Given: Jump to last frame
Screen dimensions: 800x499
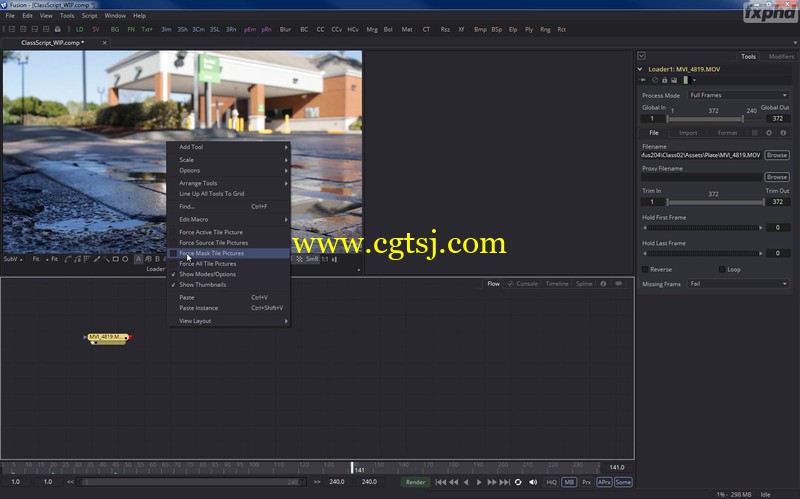Looking at the screenshot, I should coord(505,482).
